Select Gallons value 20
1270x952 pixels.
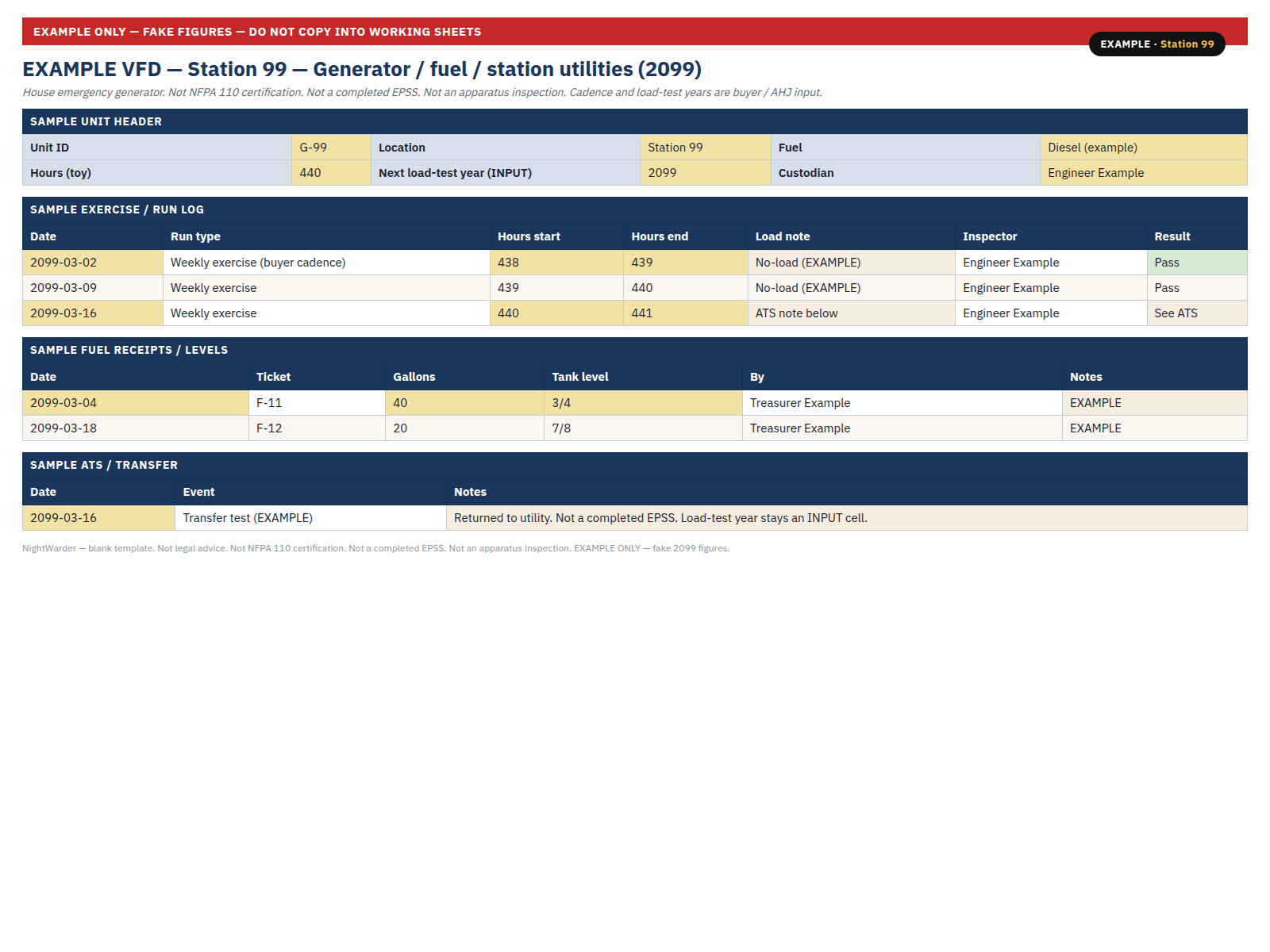coord(464,428)
